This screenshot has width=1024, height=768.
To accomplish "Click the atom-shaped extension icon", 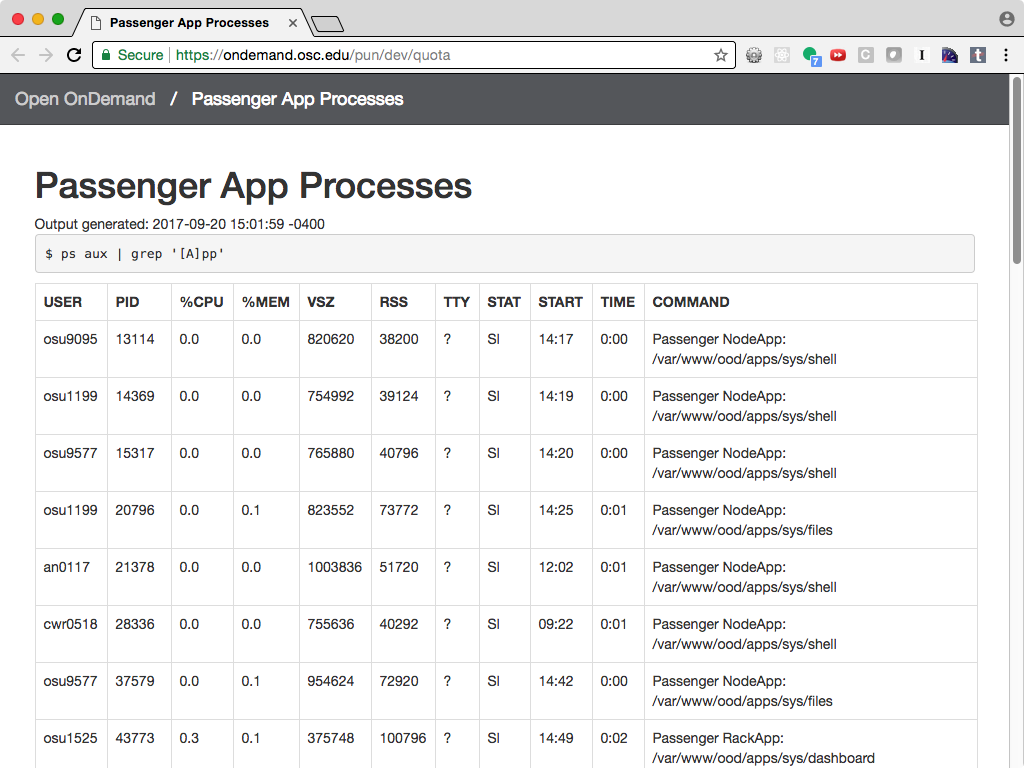I will point(781,56).
